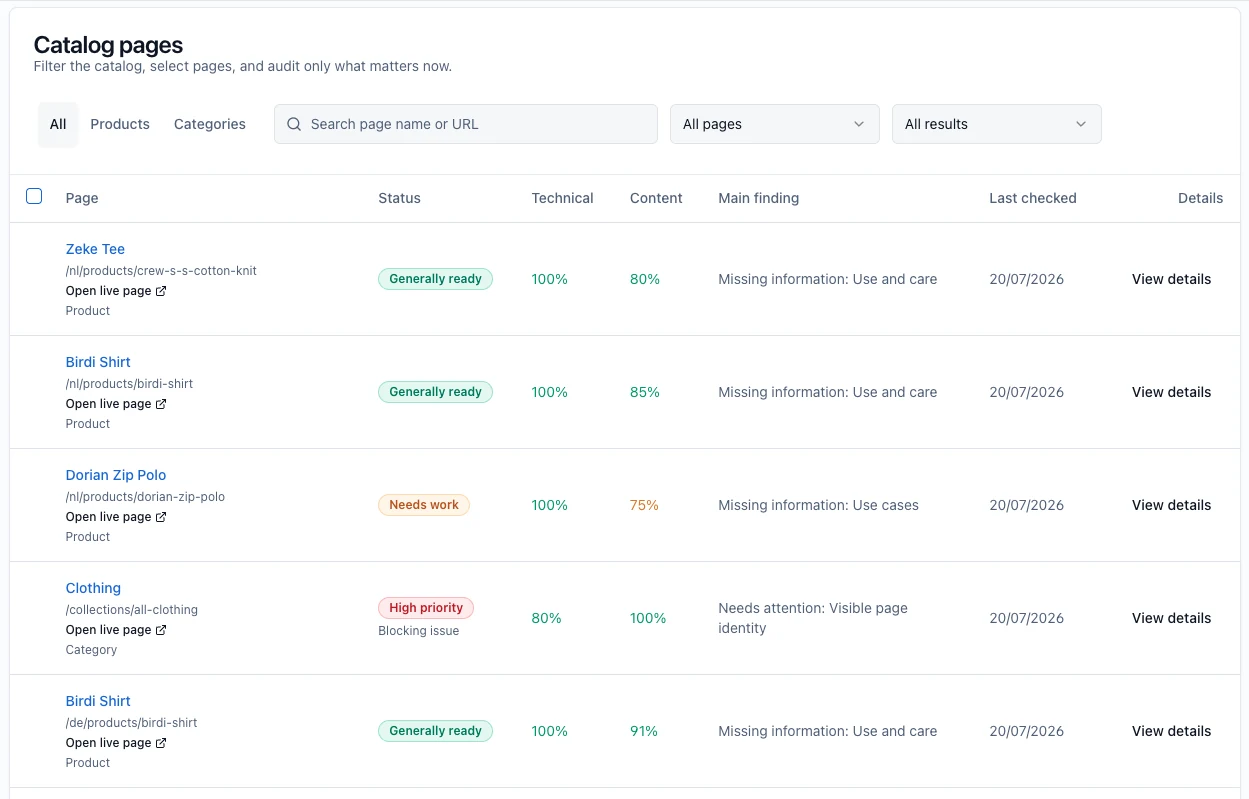Click the Last checked column header
Viewport: 1249px width, 799px height.
point(1033,198)
